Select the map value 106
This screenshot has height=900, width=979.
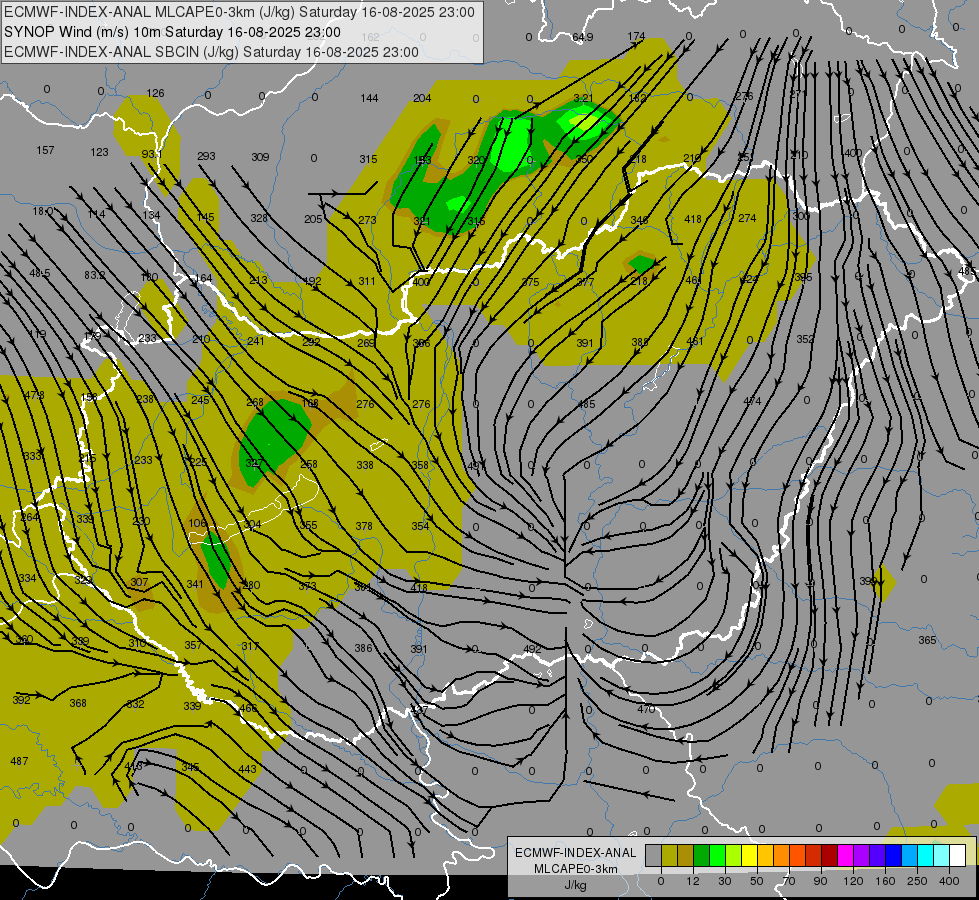coord(197,523)
